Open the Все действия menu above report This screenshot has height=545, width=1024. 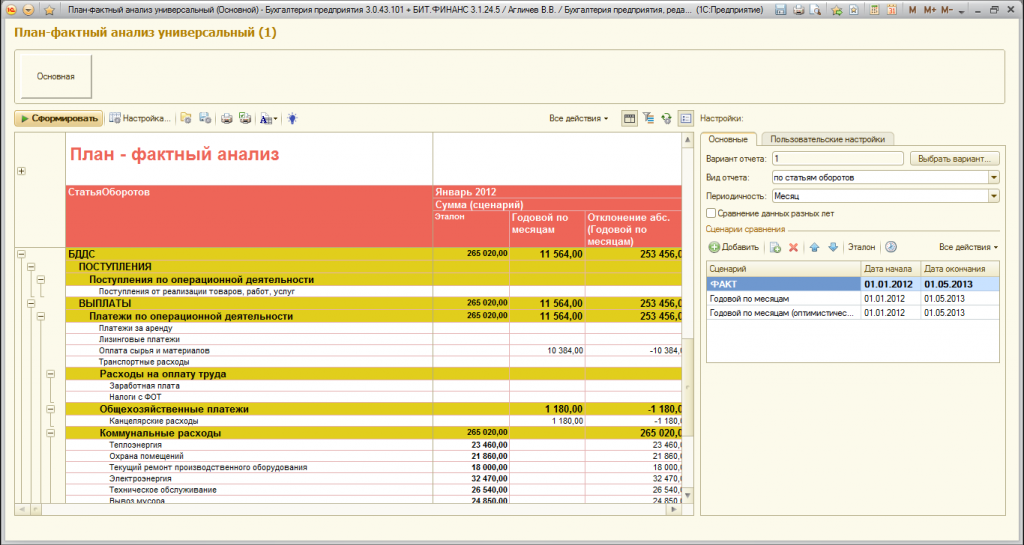(578, 118)
